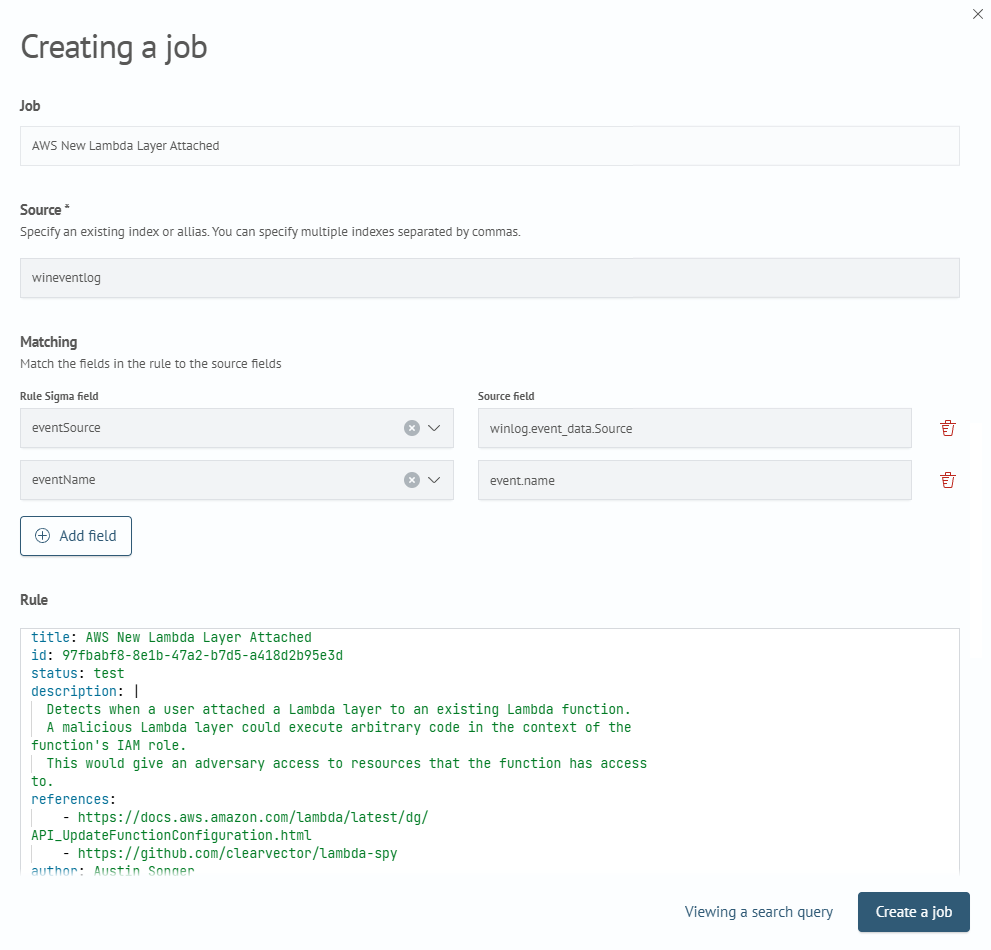Click the 'This would give an adversary' line

pos(346,764)
